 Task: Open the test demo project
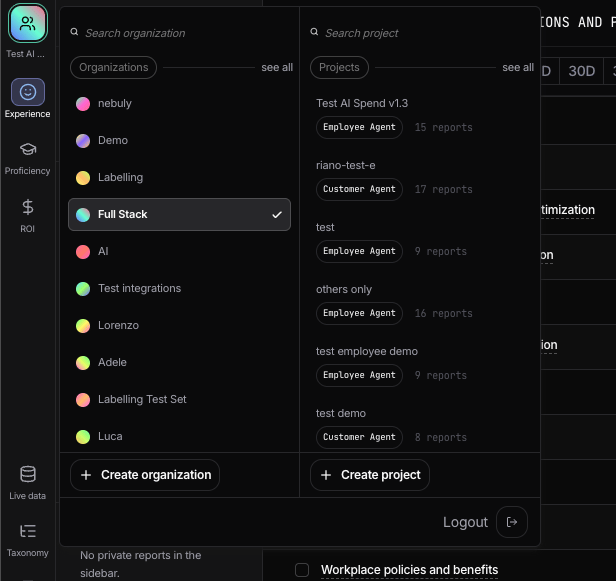coord(341,414)
